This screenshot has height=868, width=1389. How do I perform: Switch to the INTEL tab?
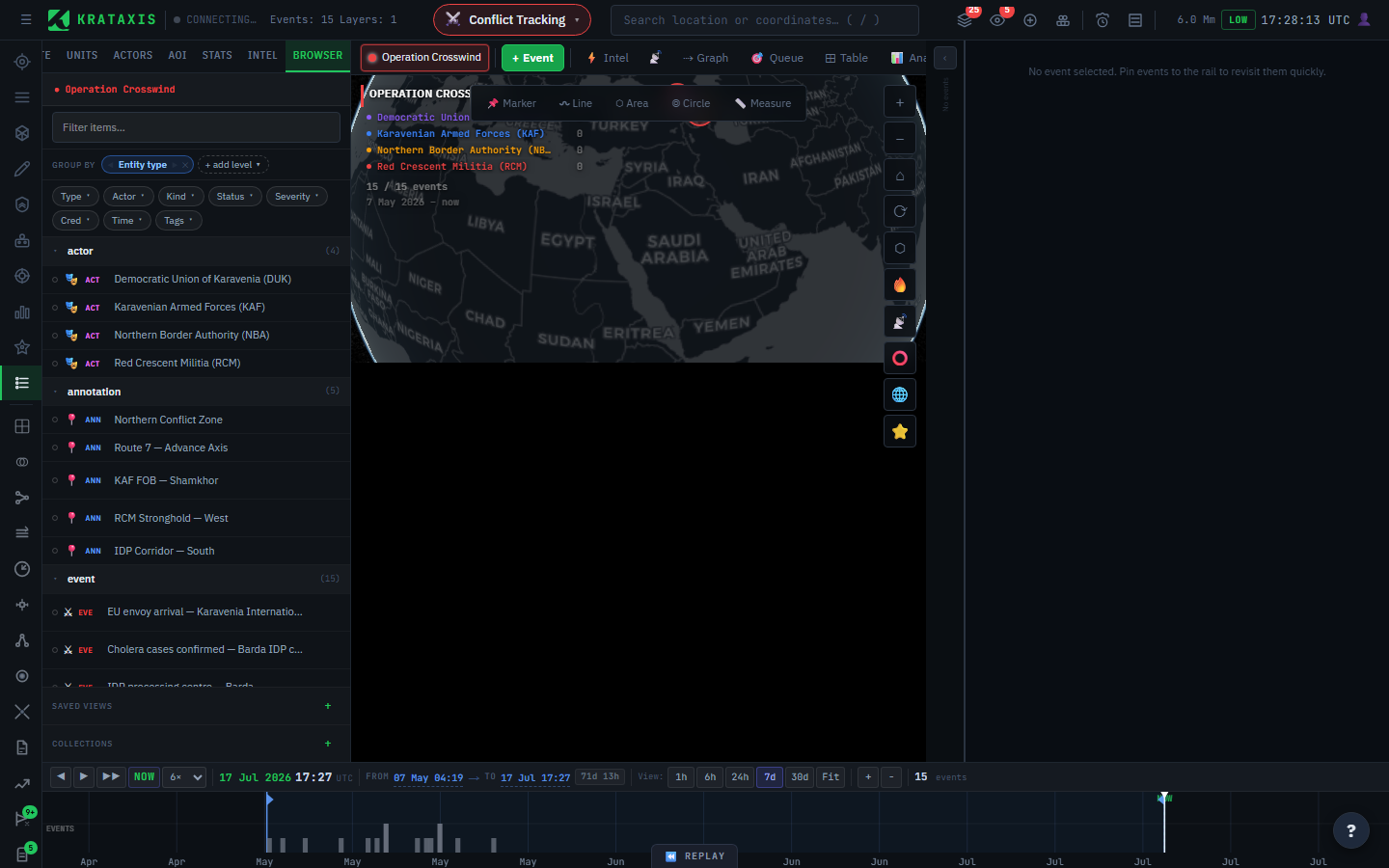(262, 56)
